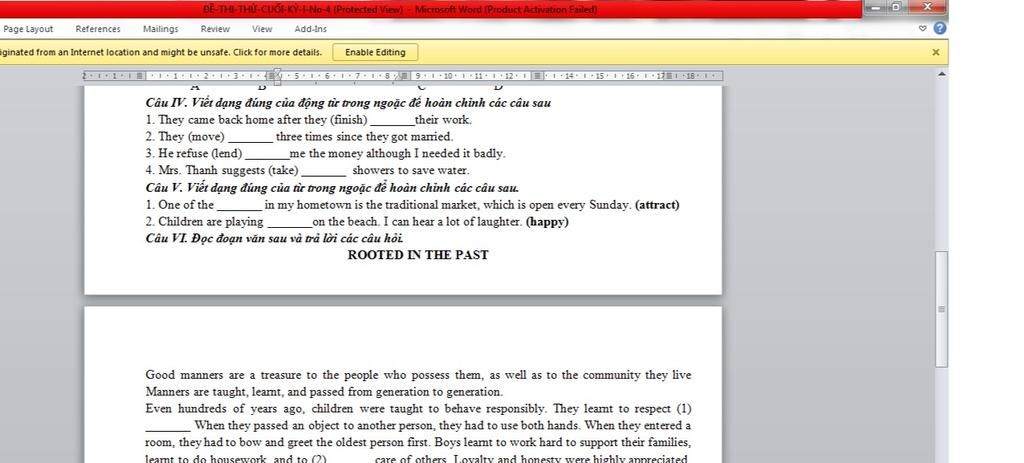Click the bold word '(attract)'
This screenshot has width=1024, height=463.
point(657,204)
